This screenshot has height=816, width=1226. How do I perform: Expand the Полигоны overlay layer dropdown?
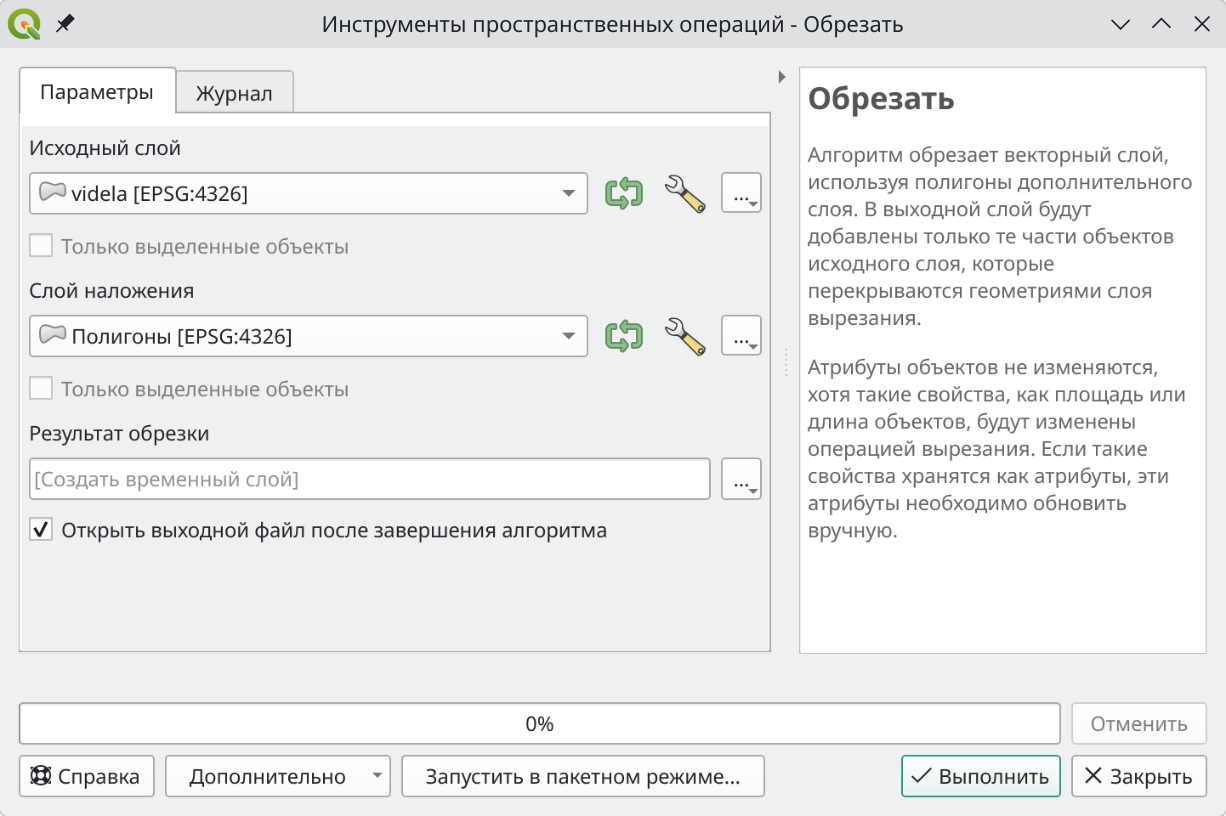coord(567,336)
